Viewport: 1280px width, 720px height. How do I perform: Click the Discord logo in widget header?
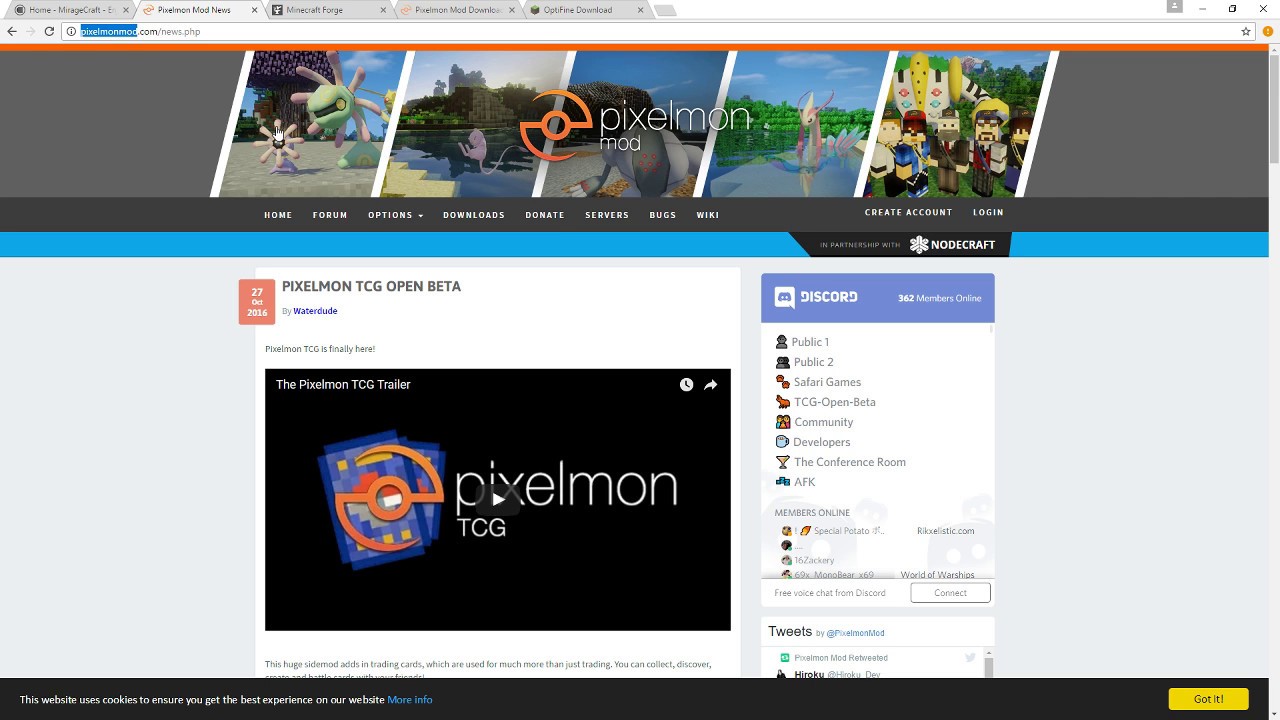pos(817,297)
